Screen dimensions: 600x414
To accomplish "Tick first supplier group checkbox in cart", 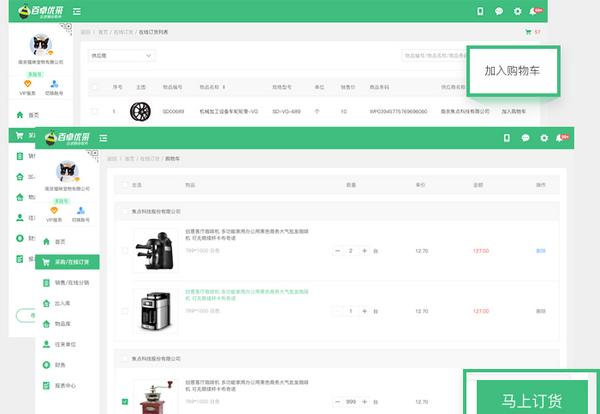I will (x=125, y=211).
